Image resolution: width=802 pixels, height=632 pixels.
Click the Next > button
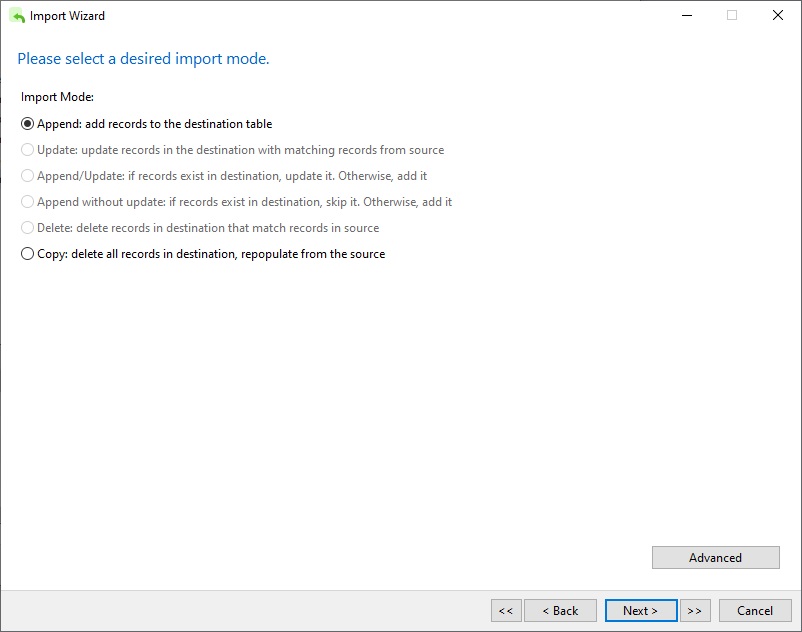point(641,611)
